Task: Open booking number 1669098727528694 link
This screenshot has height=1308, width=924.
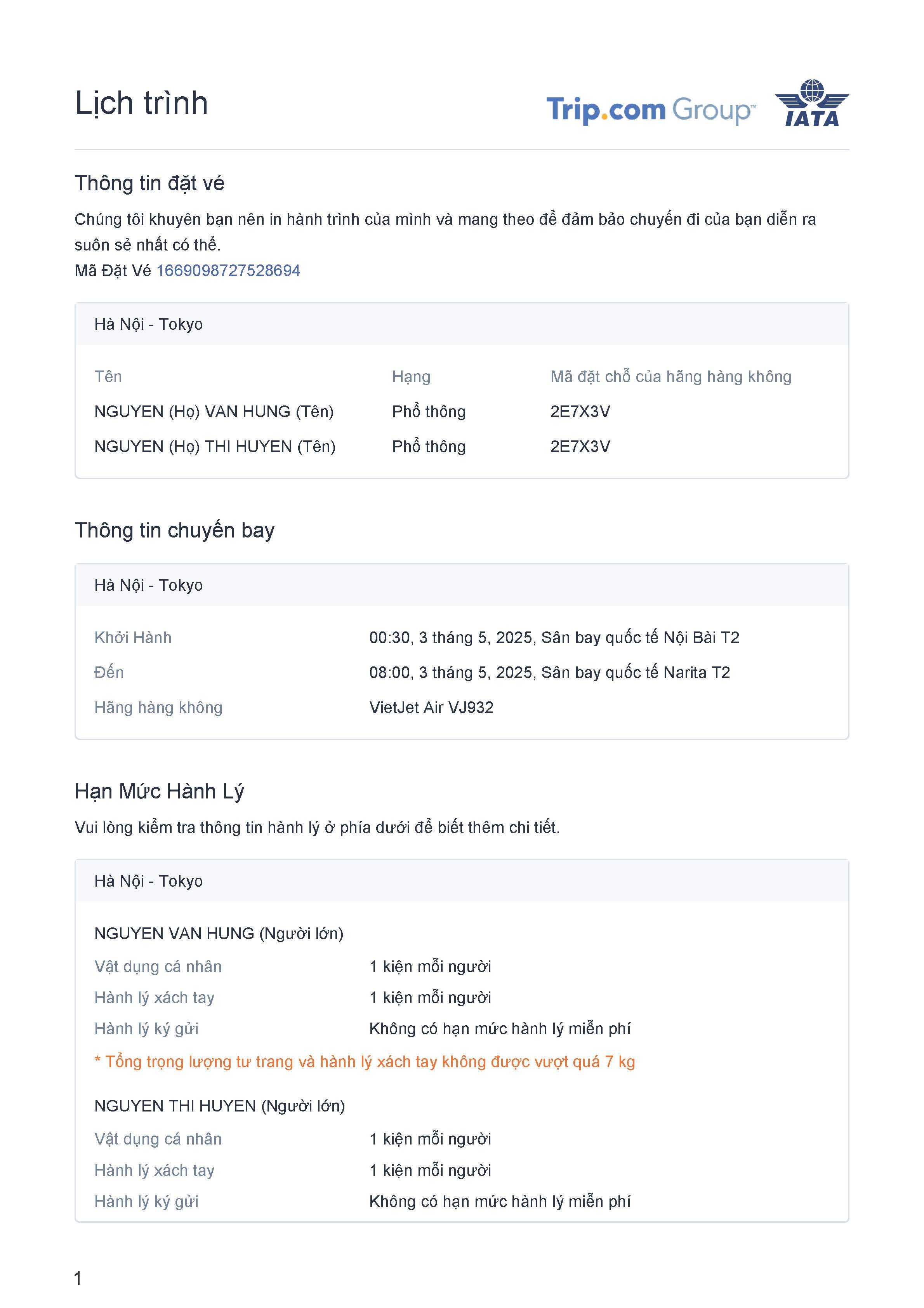Action: [228, 270]
